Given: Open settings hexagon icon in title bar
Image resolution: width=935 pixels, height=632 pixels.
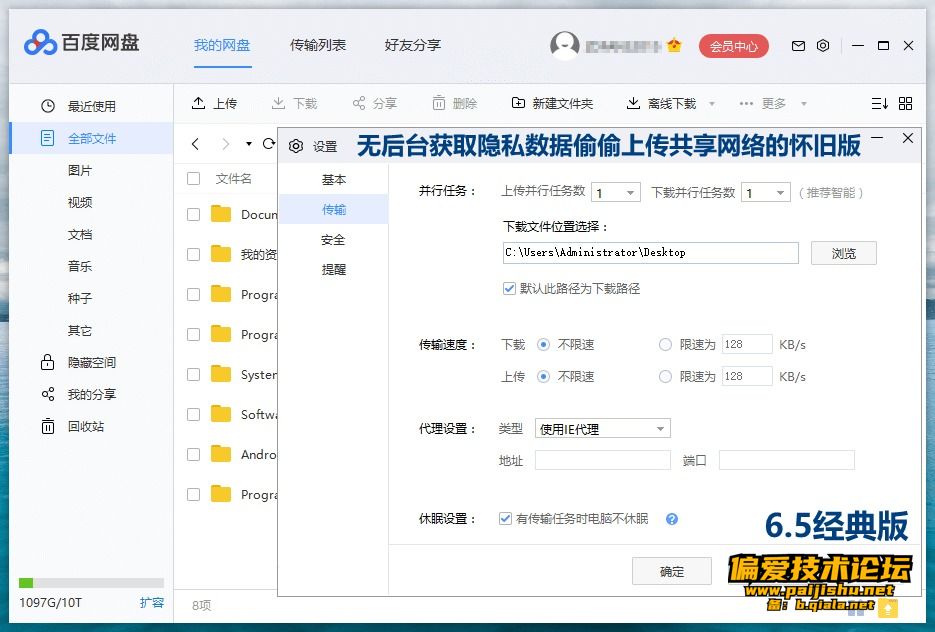Looking at the screenshot, I should 823,45.
